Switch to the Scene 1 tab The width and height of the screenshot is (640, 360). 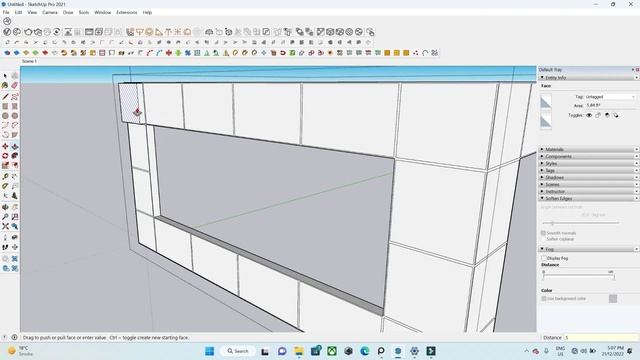coord(29,61)
